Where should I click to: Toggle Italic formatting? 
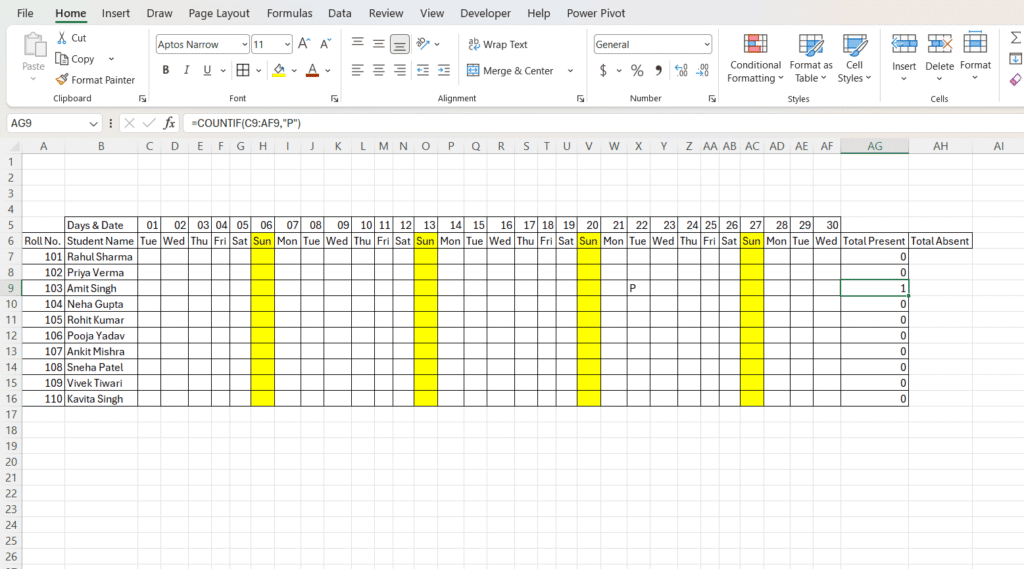[x=186, y=70]
